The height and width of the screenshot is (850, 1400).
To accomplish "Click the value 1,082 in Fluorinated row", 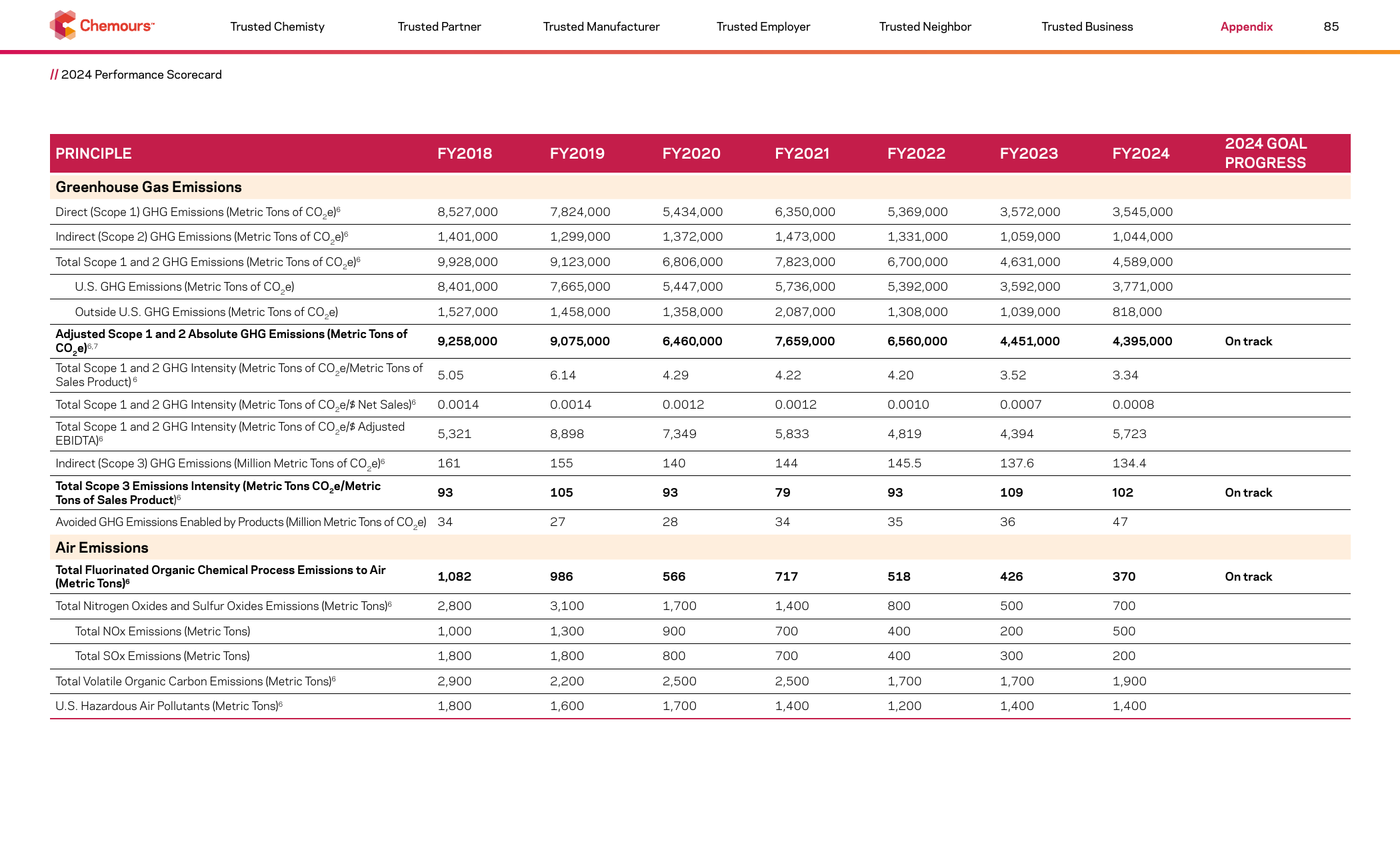I will click(454, 577).
